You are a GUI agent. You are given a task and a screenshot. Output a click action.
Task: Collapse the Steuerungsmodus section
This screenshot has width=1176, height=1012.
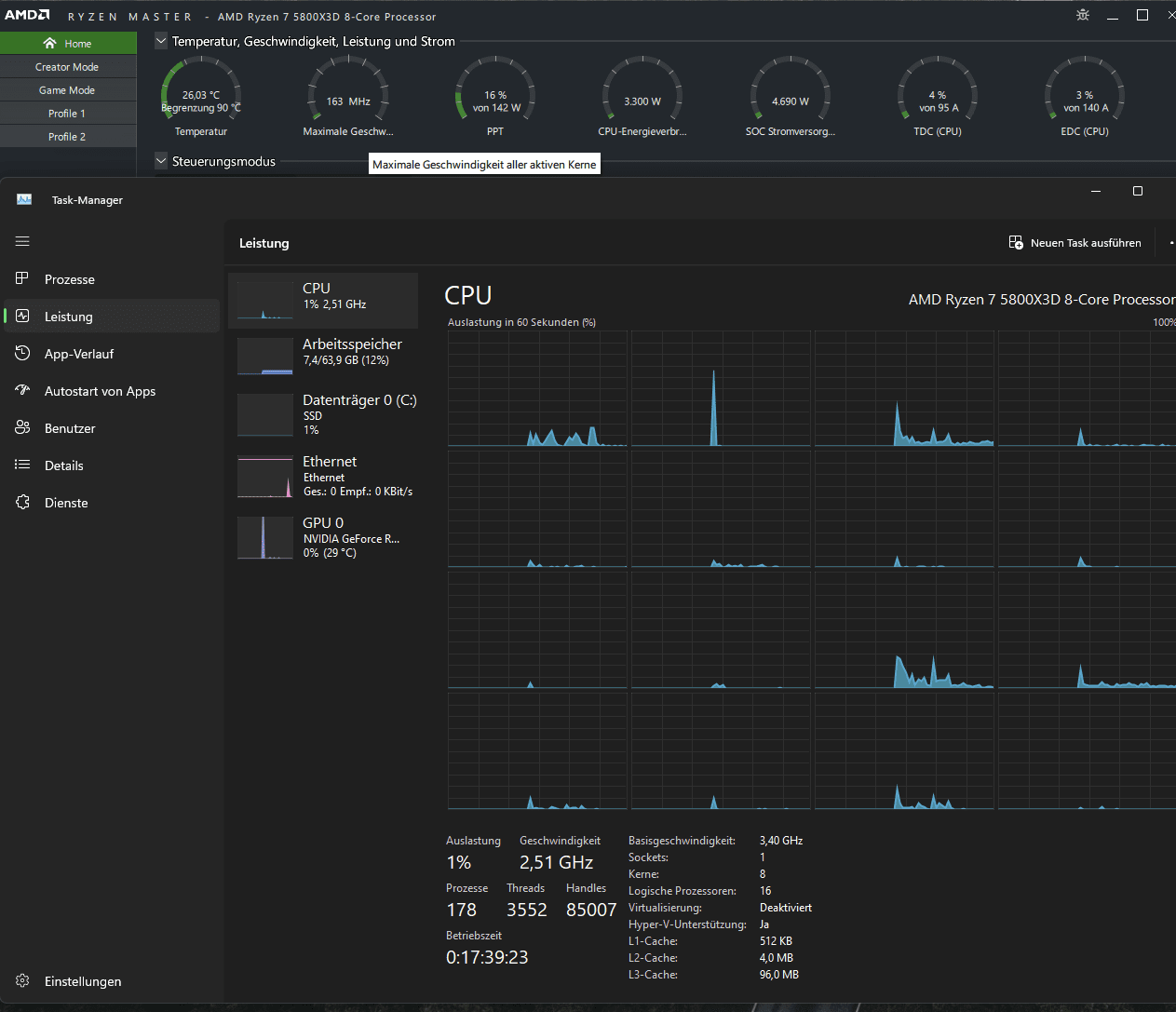pyautogui.click(x=161, y=161)
